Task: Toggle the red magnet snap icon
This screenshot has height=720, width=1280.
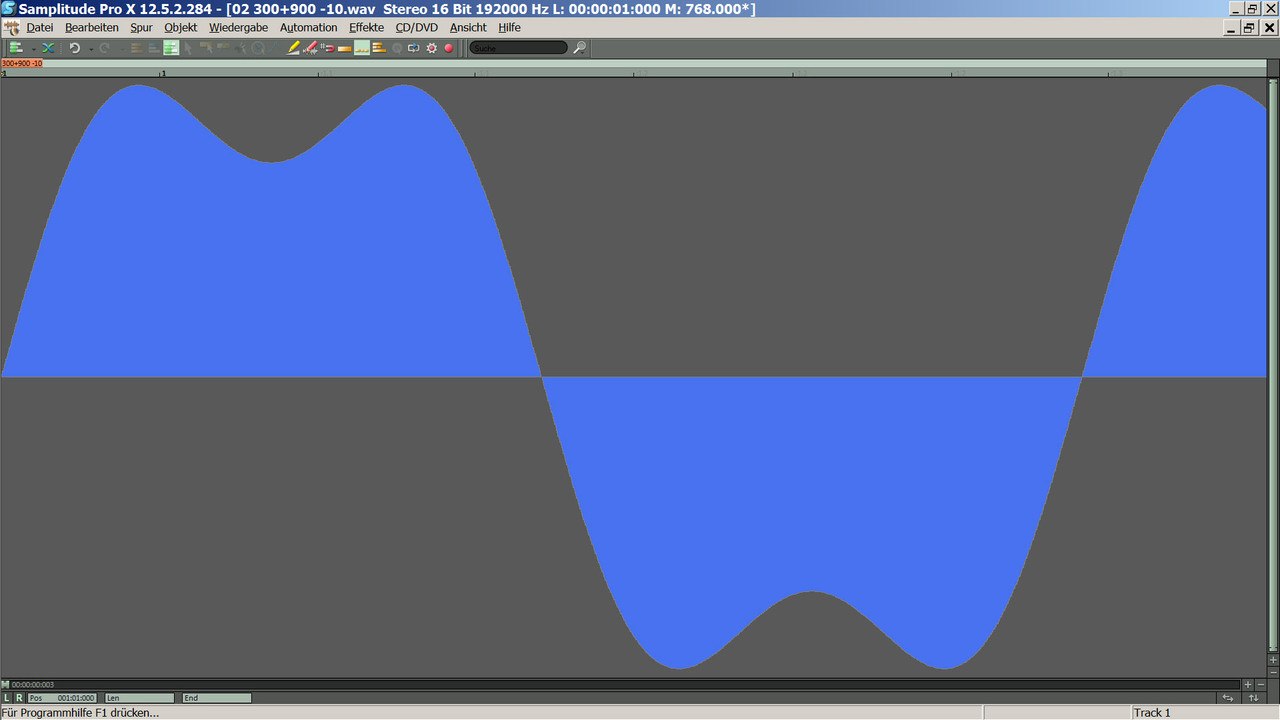Action: [x=328, y=48]
